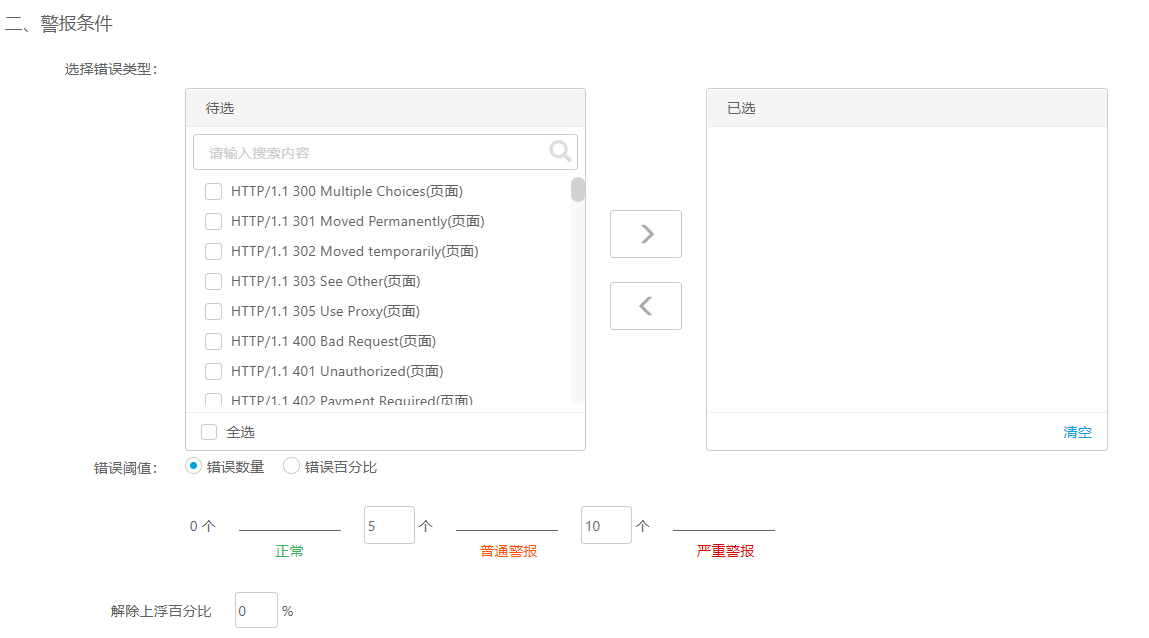This screenshot has width=1149, height=638.
Task: Select HTTP/1.1 303 See Other checkbox
Action: [x=213, y=282]
